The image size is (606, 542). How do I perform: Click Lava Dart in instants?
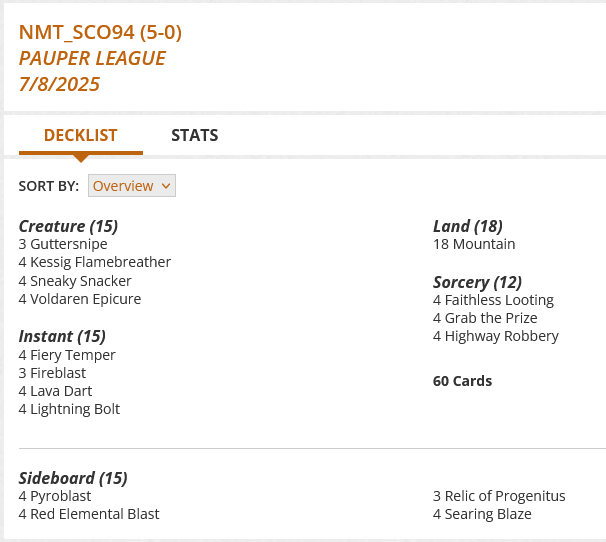coord(65,391)
